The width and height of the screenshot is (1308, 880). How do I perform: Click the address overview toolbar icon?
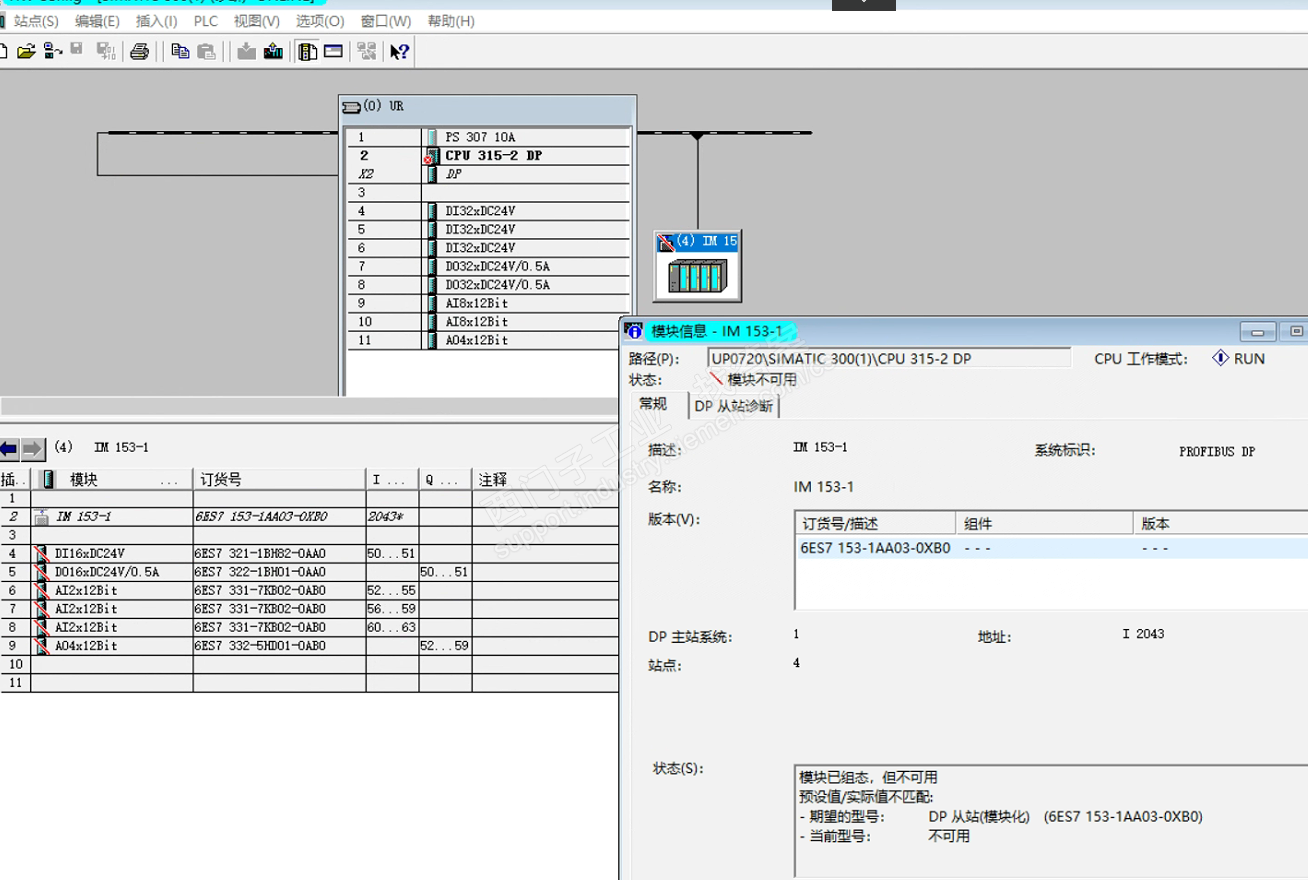[333, 51]
